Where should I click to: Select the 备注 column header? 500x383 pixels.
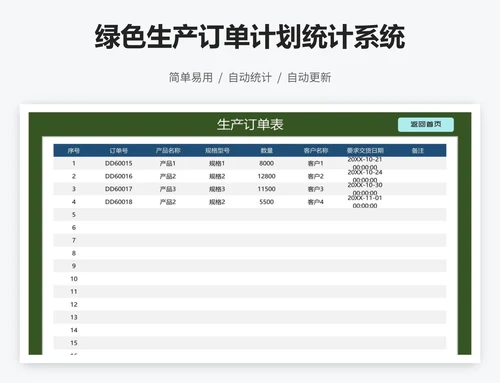coord(417,151)
